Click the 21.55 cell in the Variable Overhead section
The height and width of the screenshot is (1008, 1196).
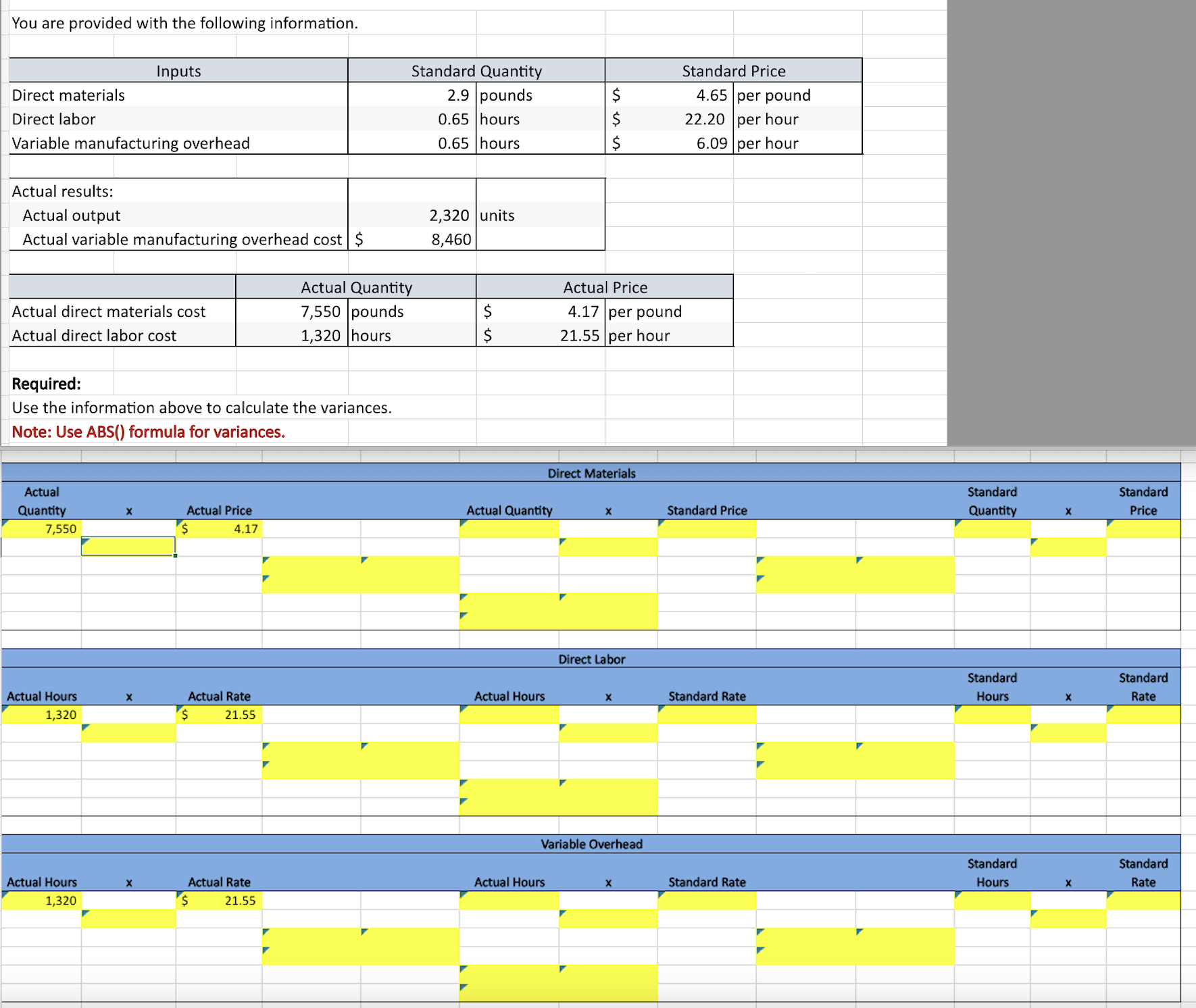[219, 900]
